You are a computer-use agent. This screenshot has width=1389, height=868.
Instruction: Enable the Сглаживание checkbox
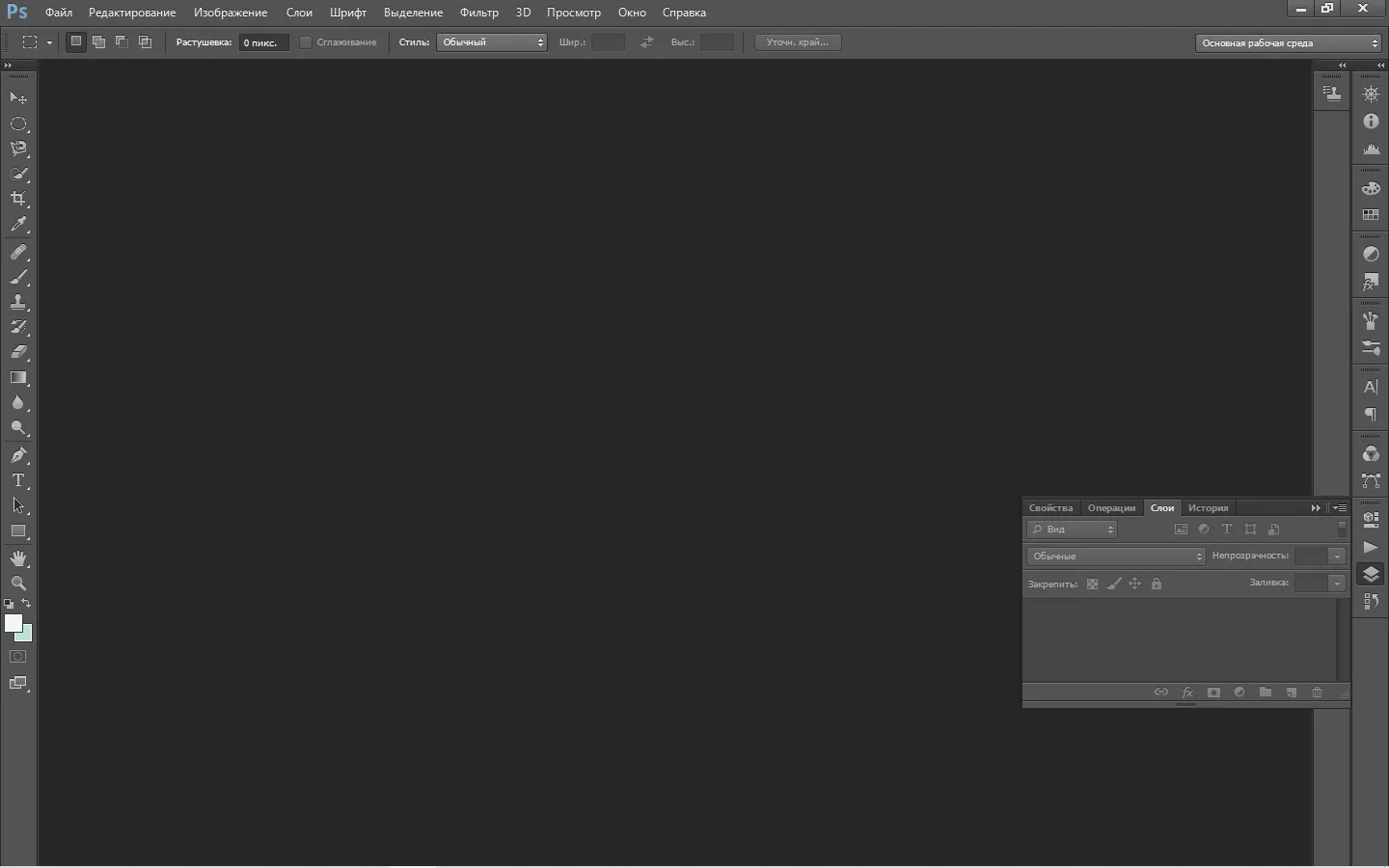pyautogui.click(x=306, y=42)
